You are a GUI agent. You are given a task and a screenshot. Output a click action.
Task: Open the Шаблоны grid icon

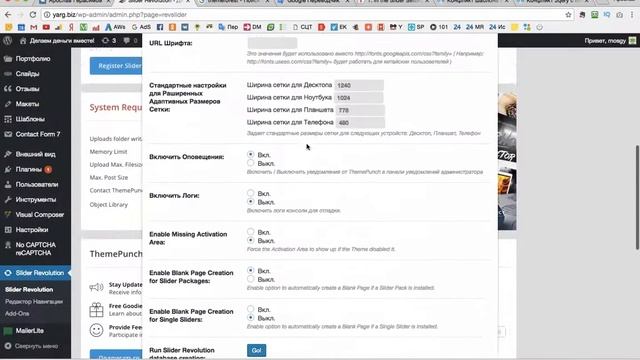[x=8, y=119]
